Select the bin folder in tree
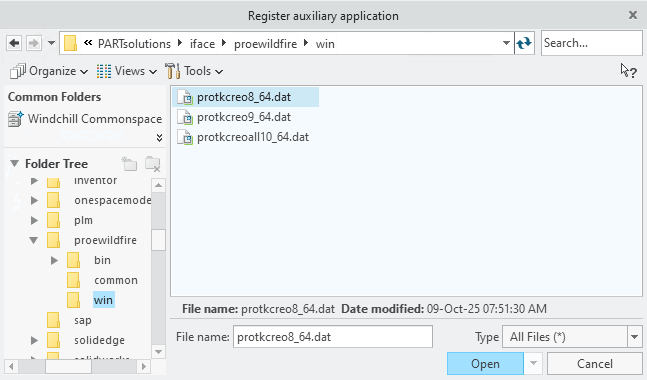 tap(102, 260)
